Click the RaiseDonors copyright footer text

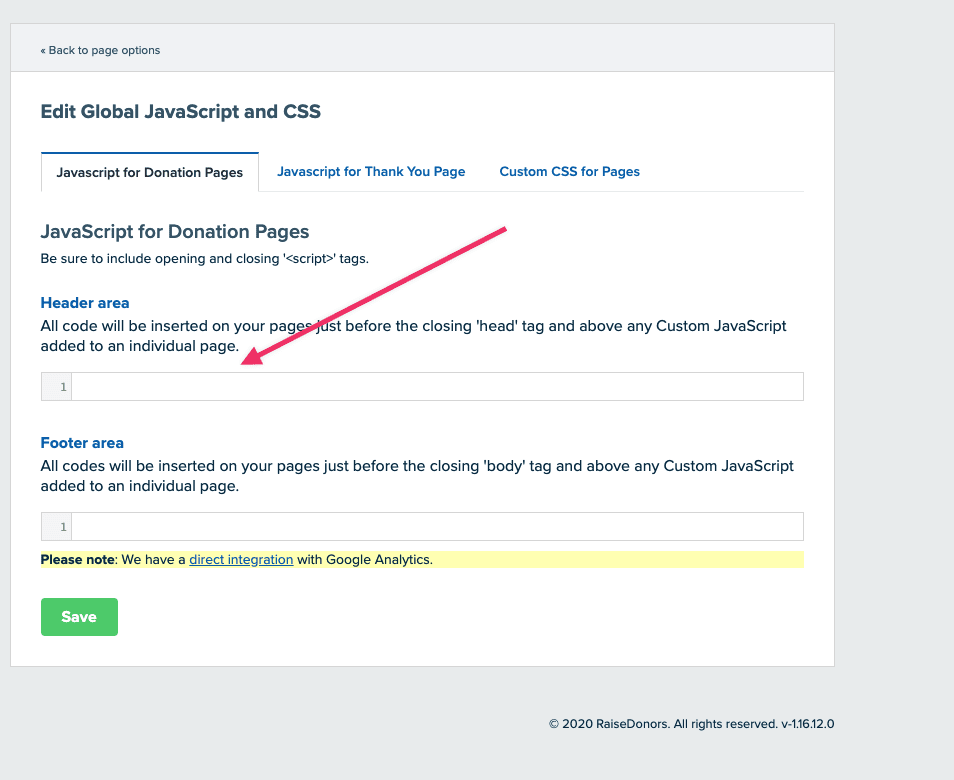(691, 724)
